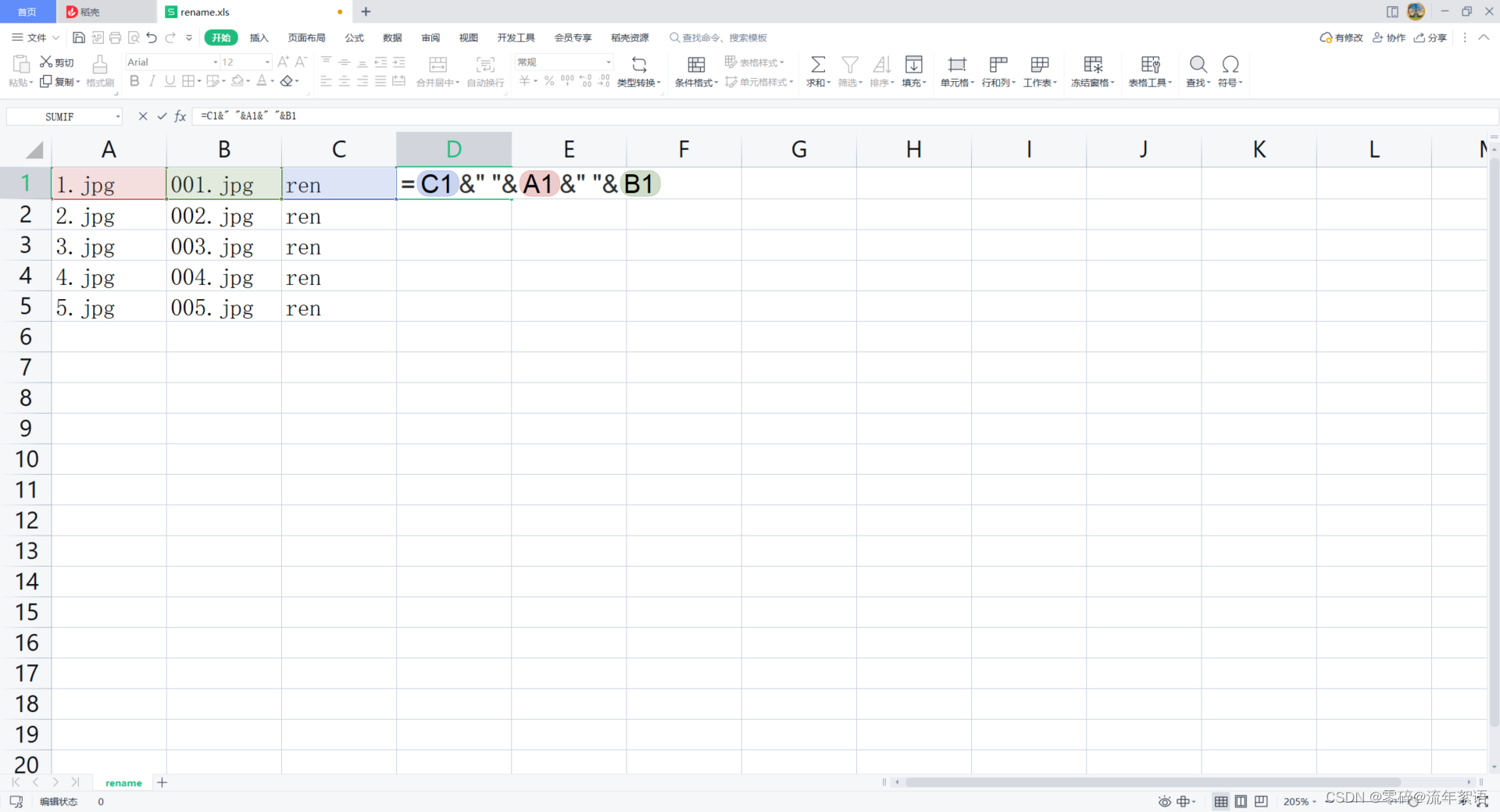The height and width of the screenshot is (812, 1500).
Task: Open Print Preview from quick access toolbar
Action: click(134, 37)
